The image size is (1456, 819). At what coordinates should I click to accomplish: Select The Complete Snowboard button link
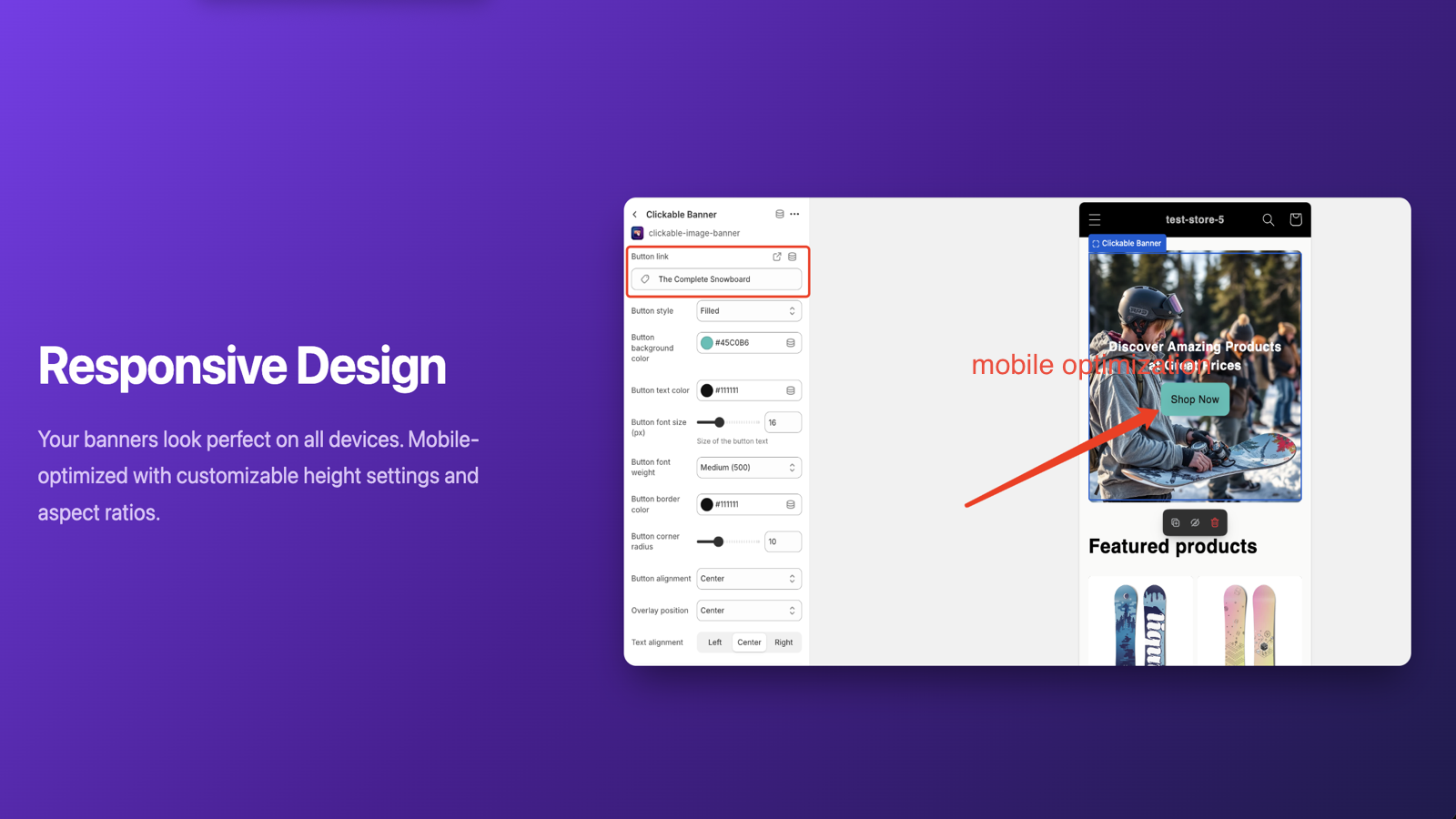pyautogui.click(x=716, y=279)
